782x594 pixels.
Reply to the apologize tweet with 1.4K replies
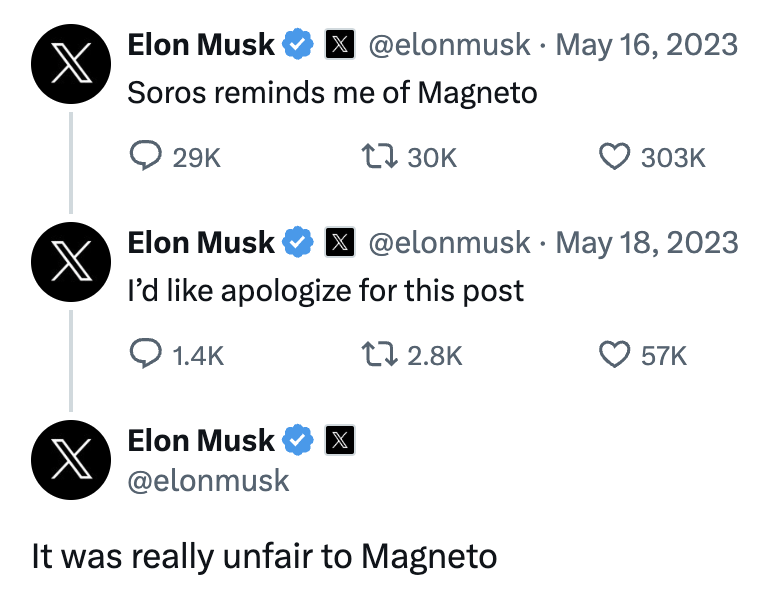[145, 354]
